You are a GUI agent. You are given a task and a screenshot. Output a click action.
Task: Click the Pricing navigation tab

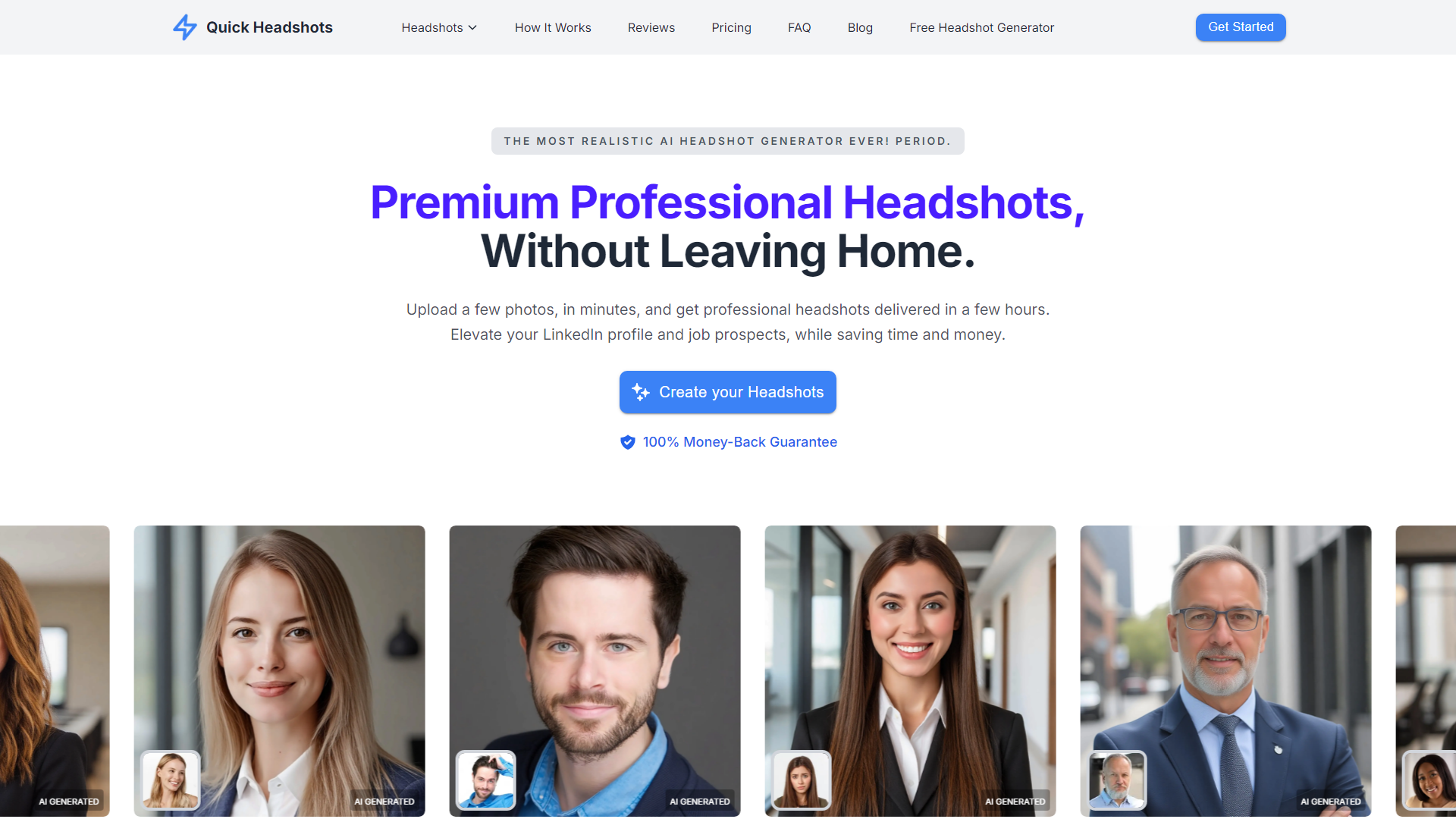pyautogui.click(x=731, y=27)
